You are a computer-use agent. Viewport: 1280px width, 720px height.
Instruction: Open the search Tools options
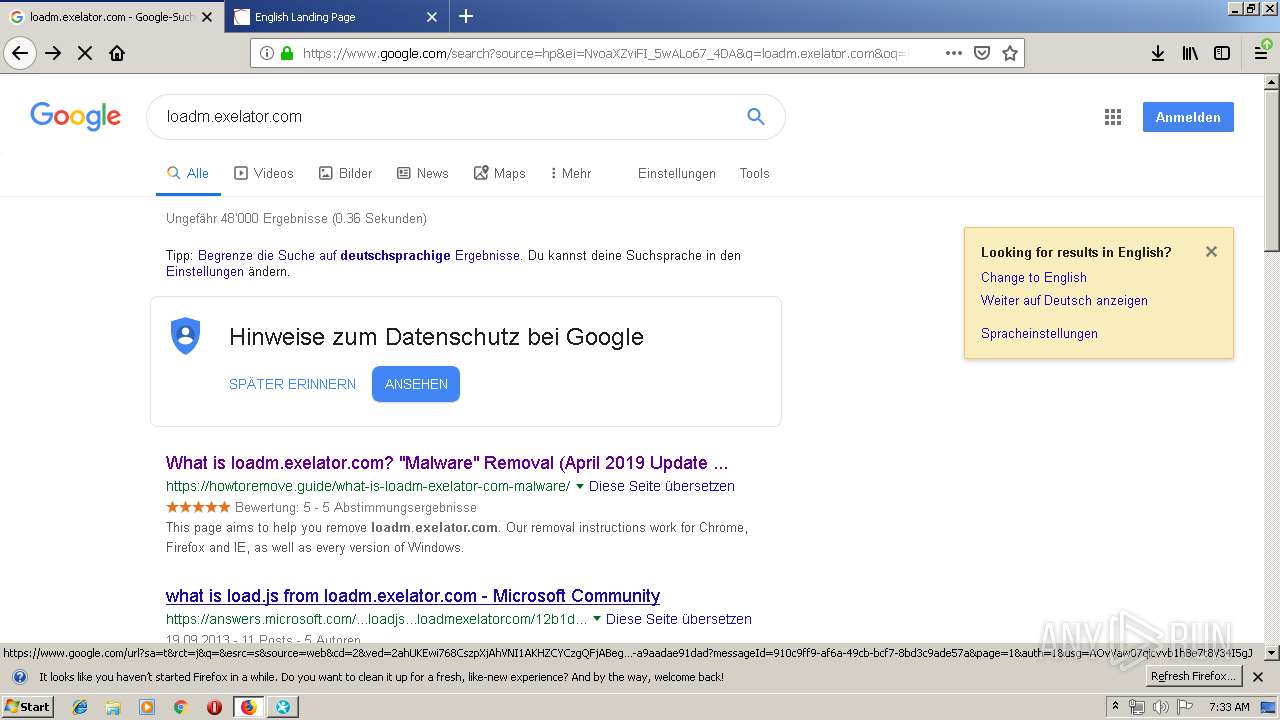tap(754, 173)
